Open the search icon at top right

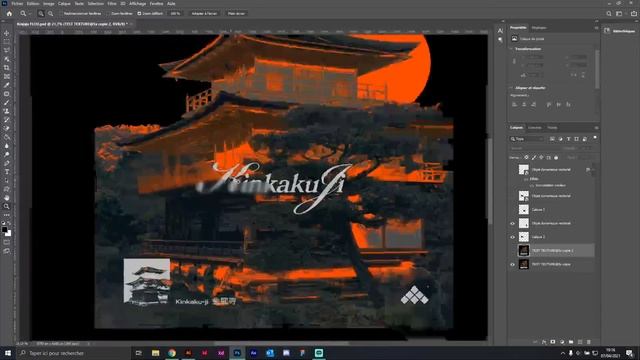609,13
